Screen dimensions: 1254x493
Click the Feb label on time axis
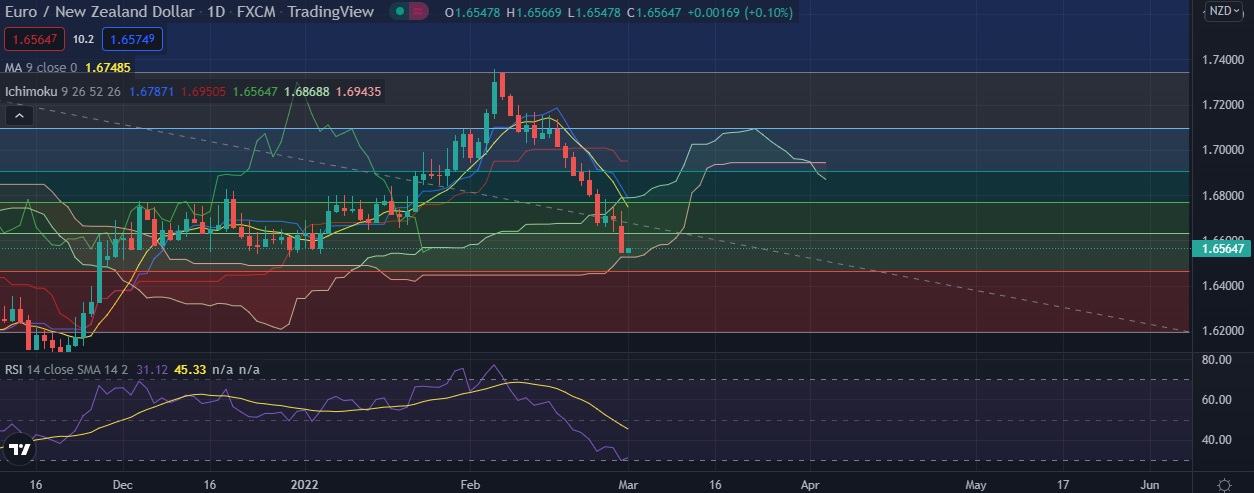click(x=472, y=484)
